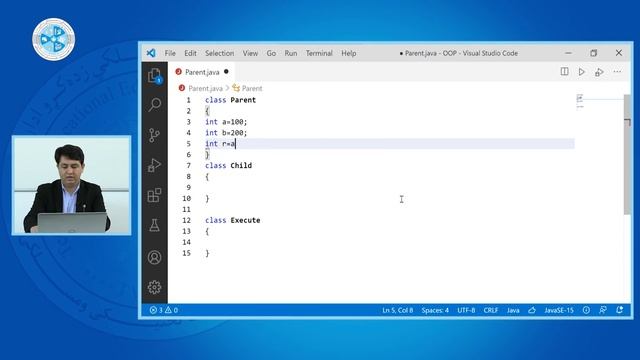640x360 pixels.
Task: Open the Run and Debug view
Action: (x=154, y=165)
